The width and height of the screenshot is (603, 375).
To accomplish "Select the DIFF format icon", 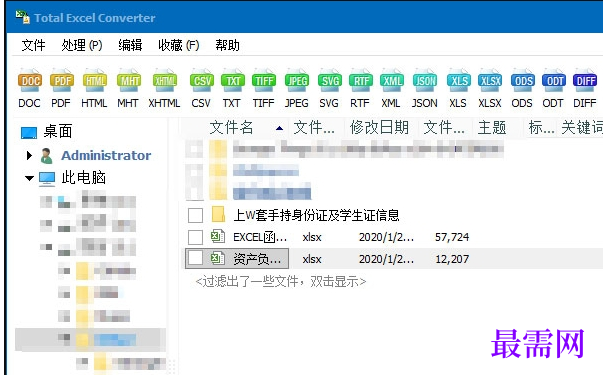I will pos(585,81).
